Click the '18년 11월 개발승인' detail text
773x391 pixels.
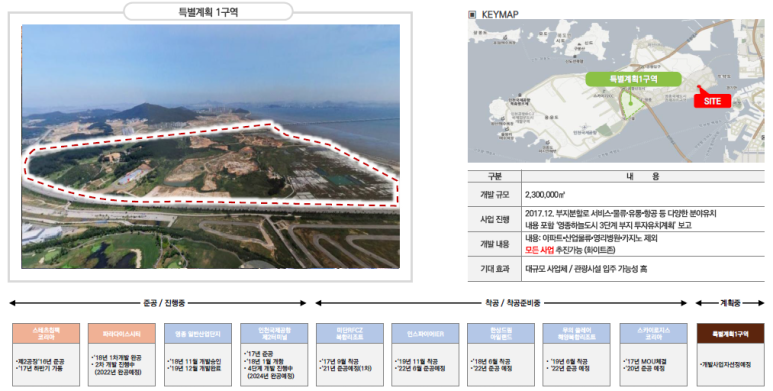tap(194, 361)
